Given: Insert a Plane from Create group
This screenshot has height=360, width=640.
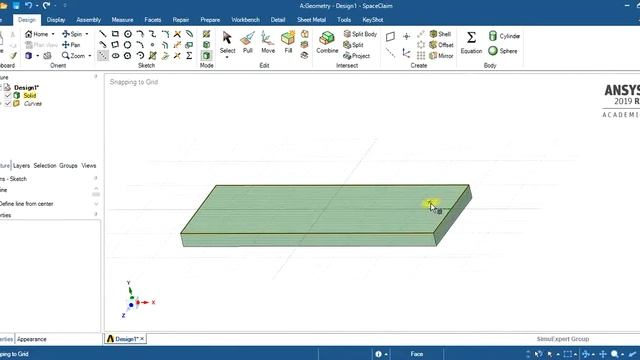Looking at the screenshot, I should point(390,37).
